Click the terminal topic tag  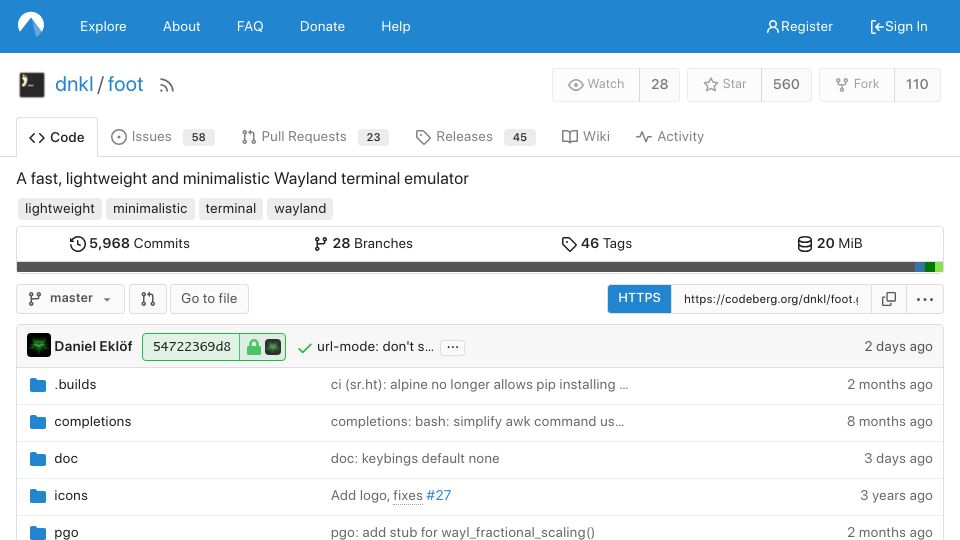[x=231, y=209]
